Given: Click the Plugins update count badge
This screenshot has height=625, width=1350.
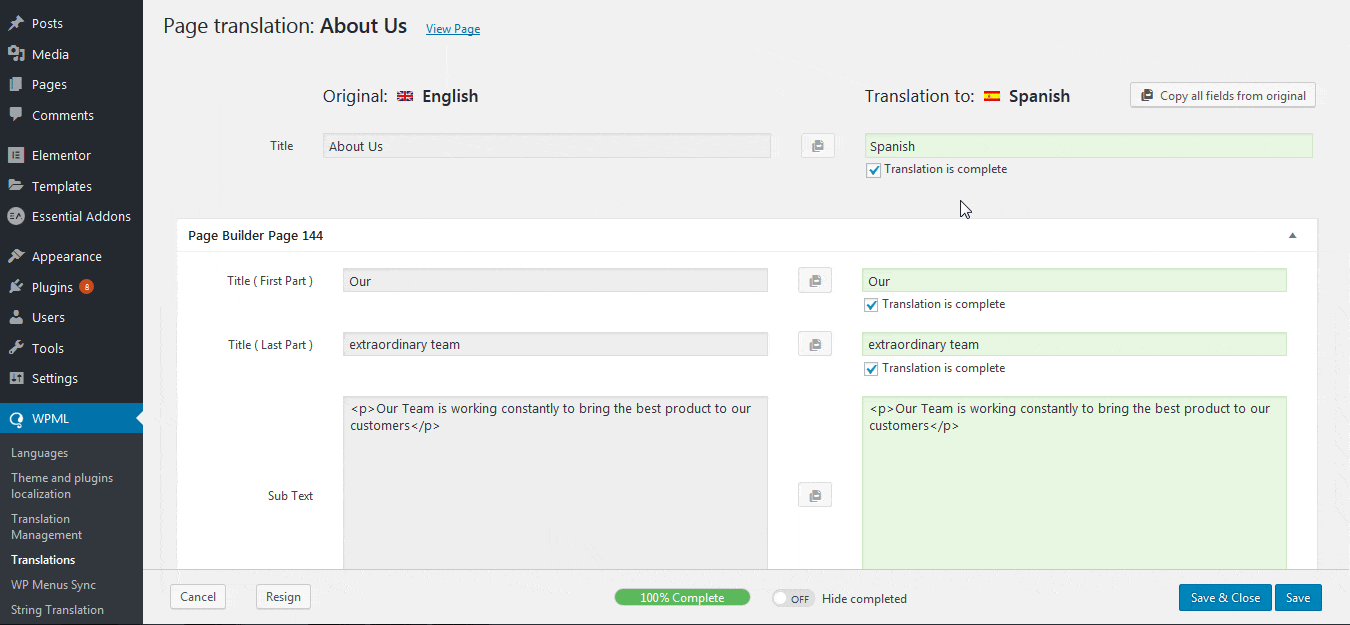Looking at the screenshot, I should point(86,287).
